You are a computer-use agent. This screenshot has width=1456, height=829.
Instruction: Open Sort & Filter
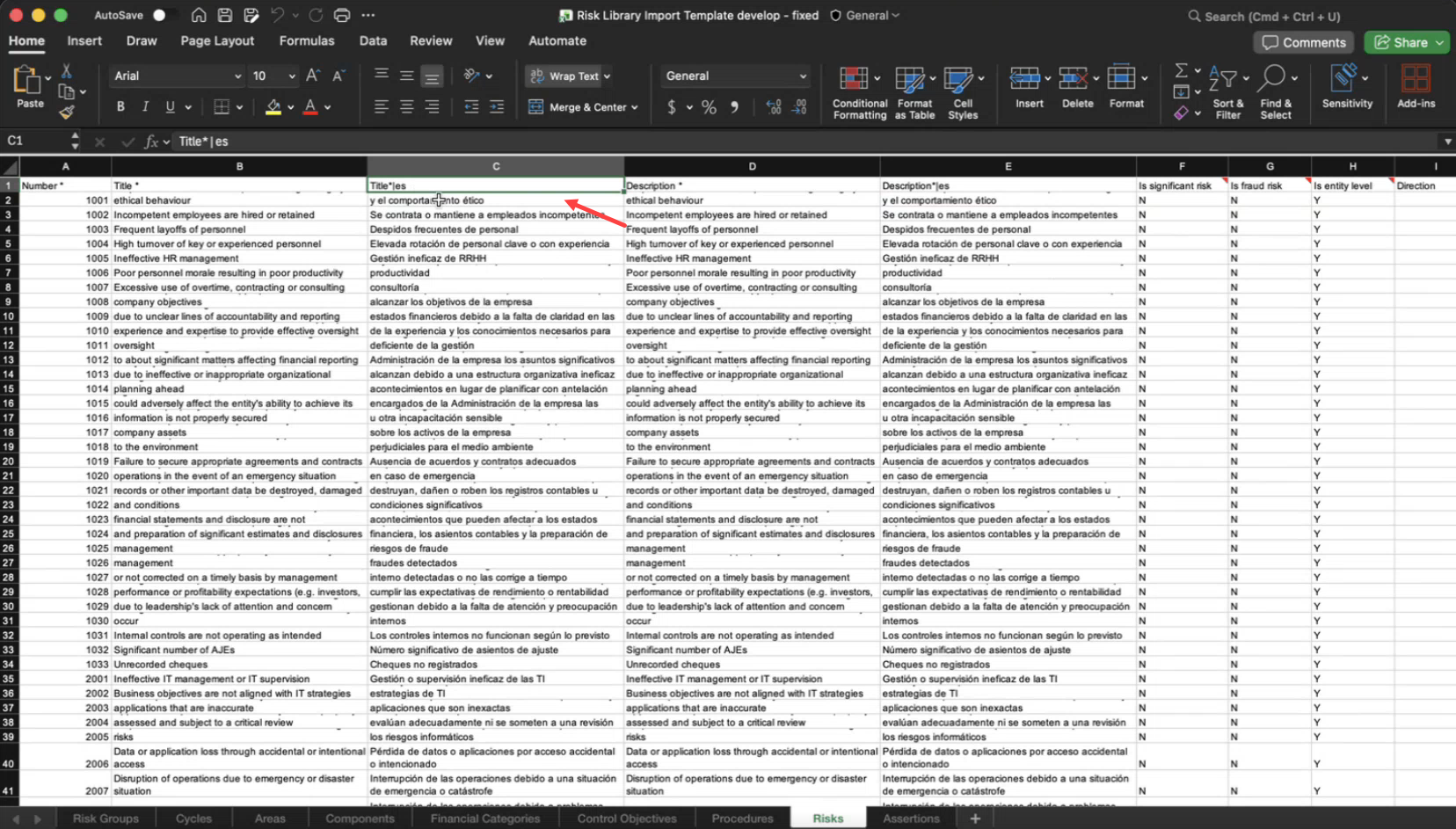coord(1227,92)
